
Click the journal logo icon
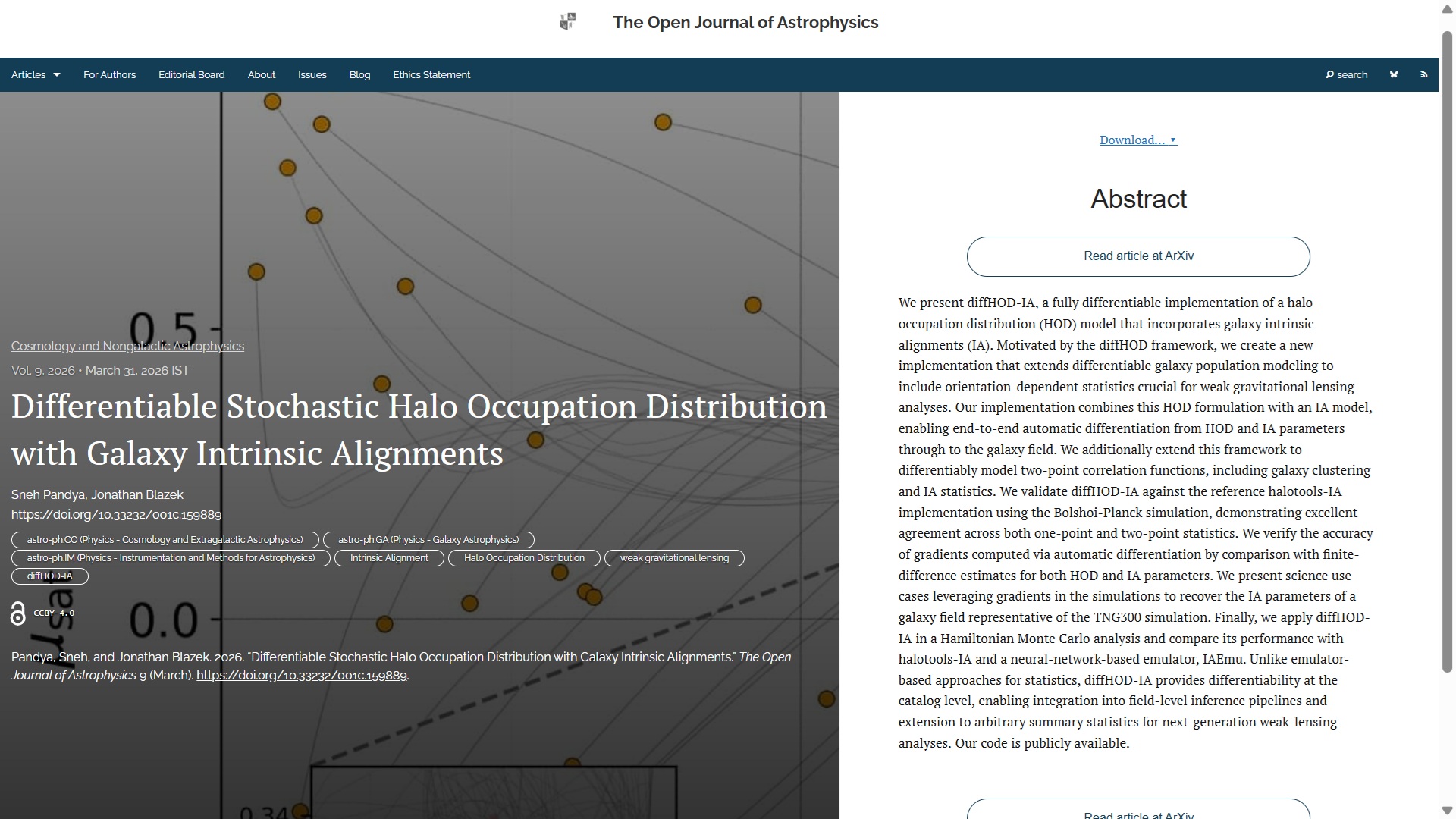click(567, 22)
